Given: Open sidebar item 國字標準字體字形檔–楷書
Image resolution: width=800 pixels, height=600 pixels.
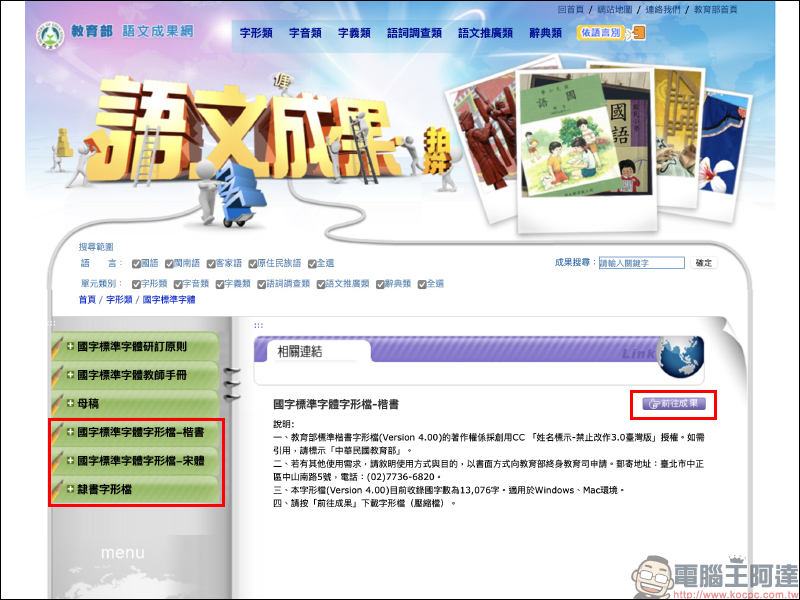Looking at the screenshot, I should (136, 433).
